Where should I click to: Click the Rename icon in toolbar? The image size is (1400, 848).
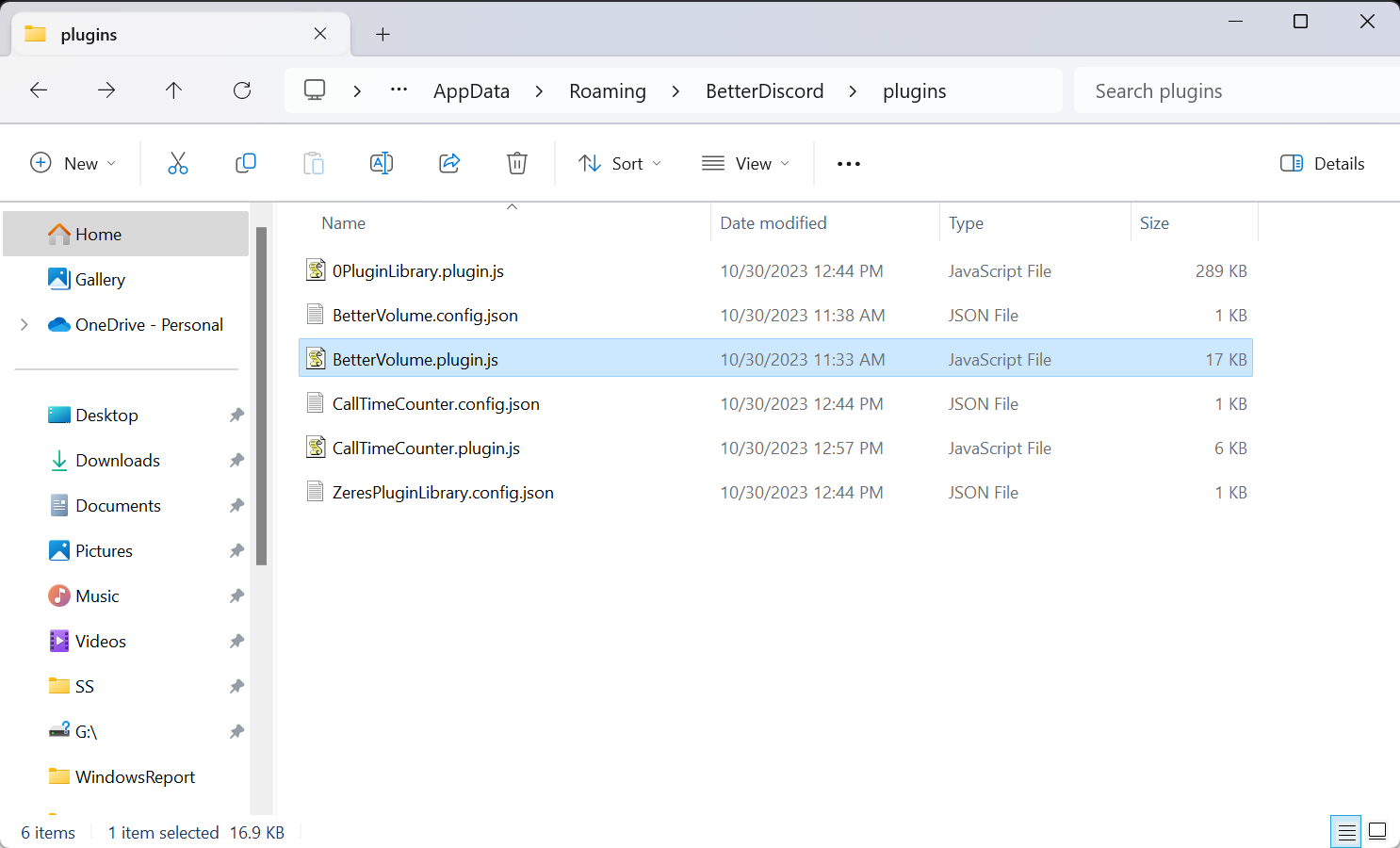pos(382,163)
